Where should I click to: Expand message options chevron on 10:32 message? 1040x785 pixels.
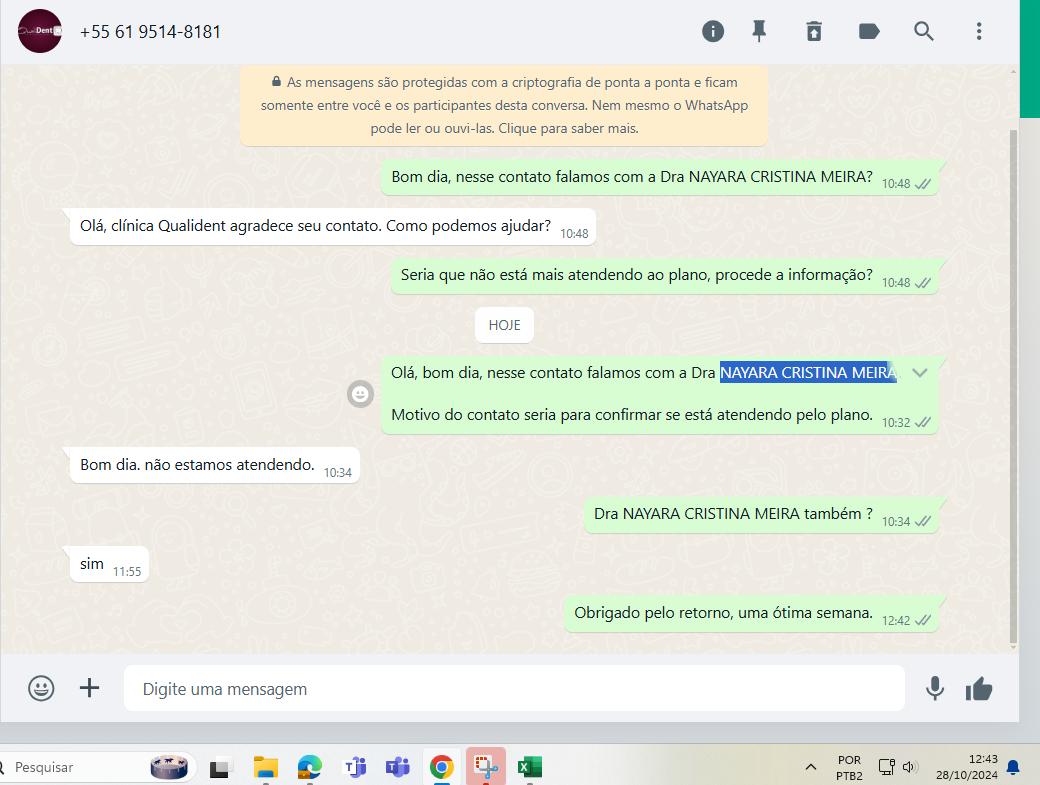(920, 373)
